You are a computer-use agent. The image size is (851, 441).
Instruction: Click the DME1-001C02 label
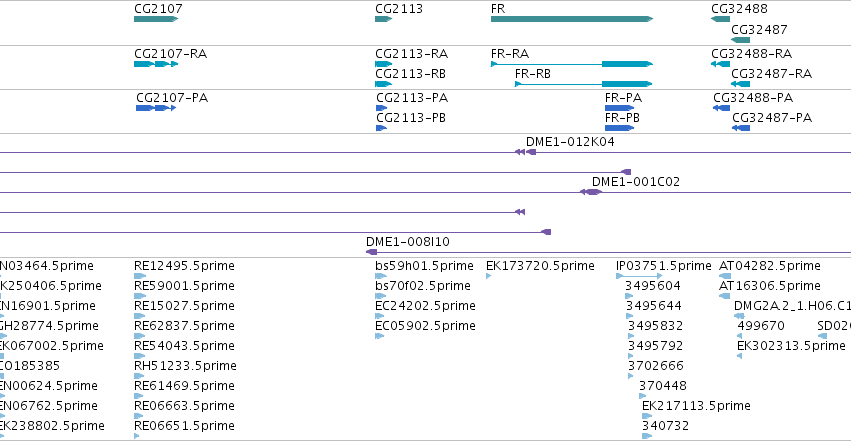pyautogui.click(x=636, y=182)
